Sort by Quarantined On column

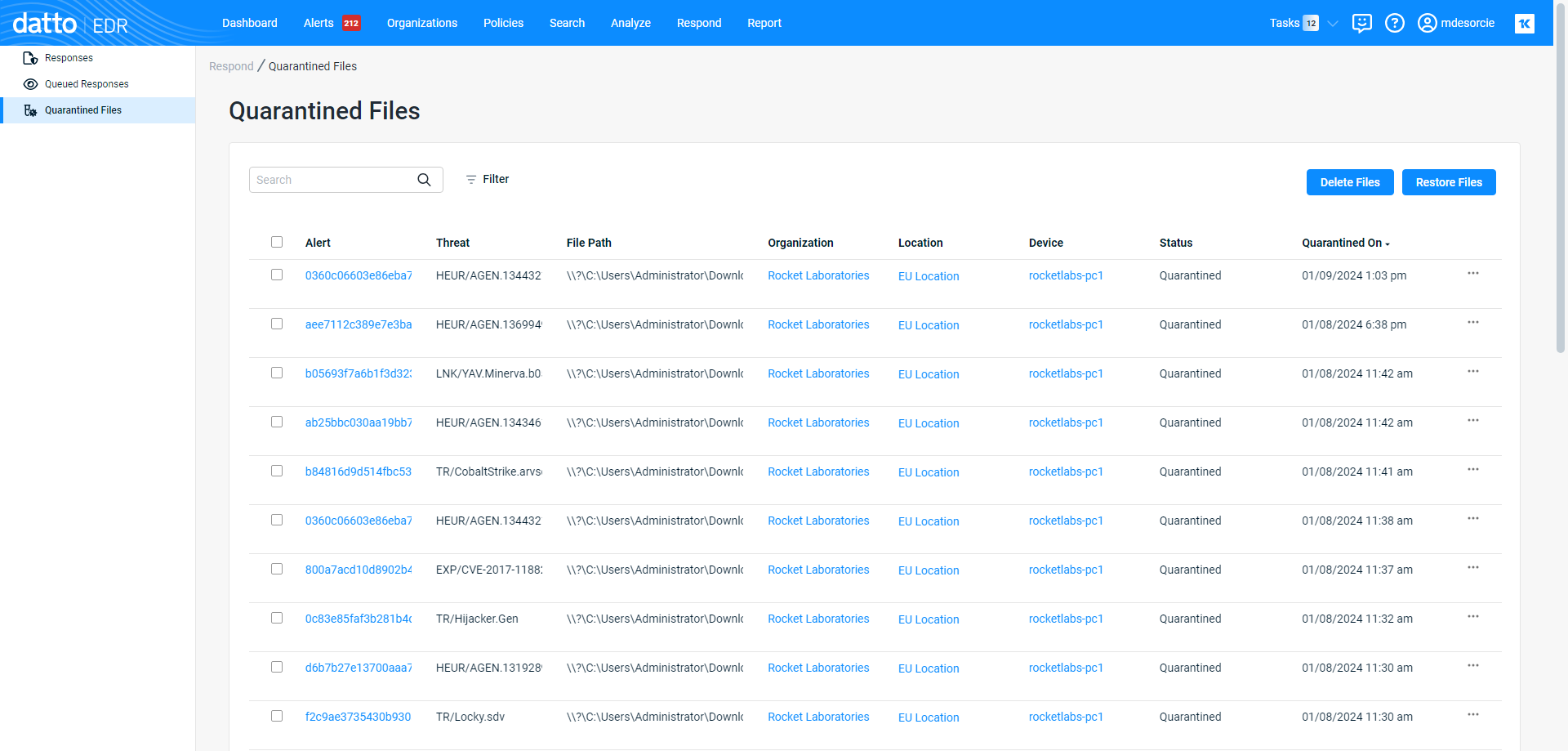coord(1346,243)
